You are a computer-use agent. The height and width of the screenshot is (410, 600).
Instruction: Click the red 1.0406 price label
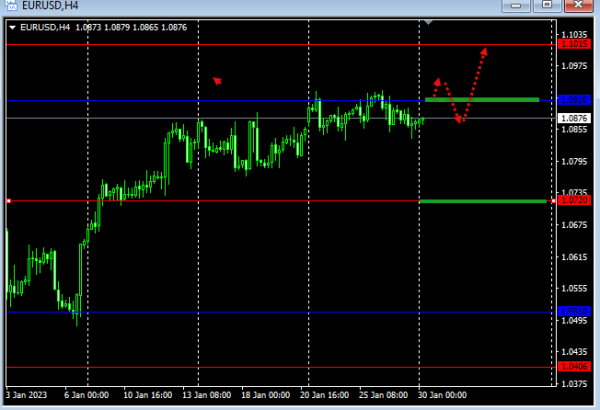tap(574, 367)
